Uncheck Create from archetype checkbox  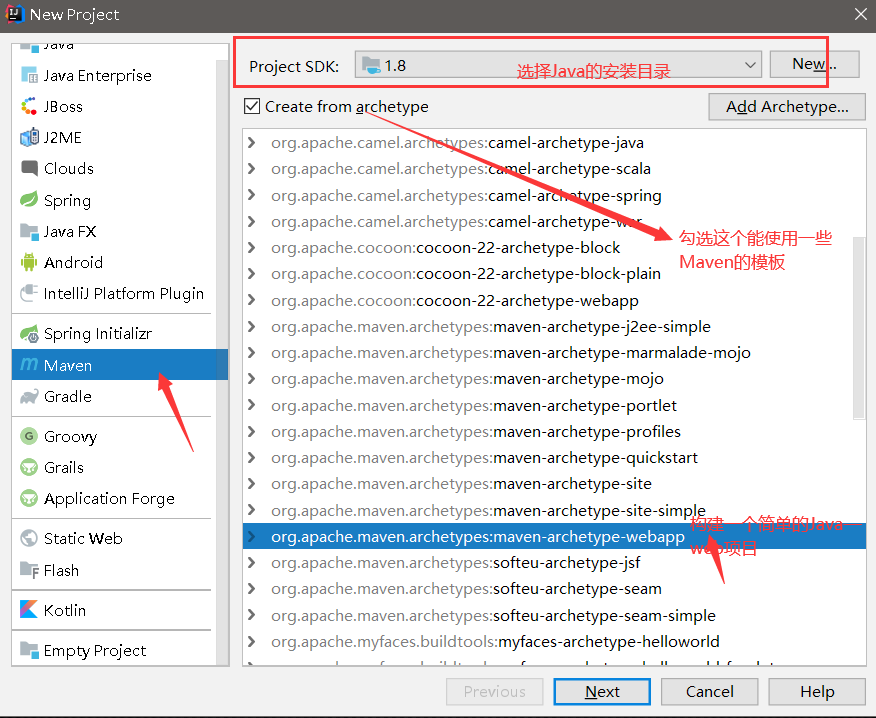tap(252, 106)
